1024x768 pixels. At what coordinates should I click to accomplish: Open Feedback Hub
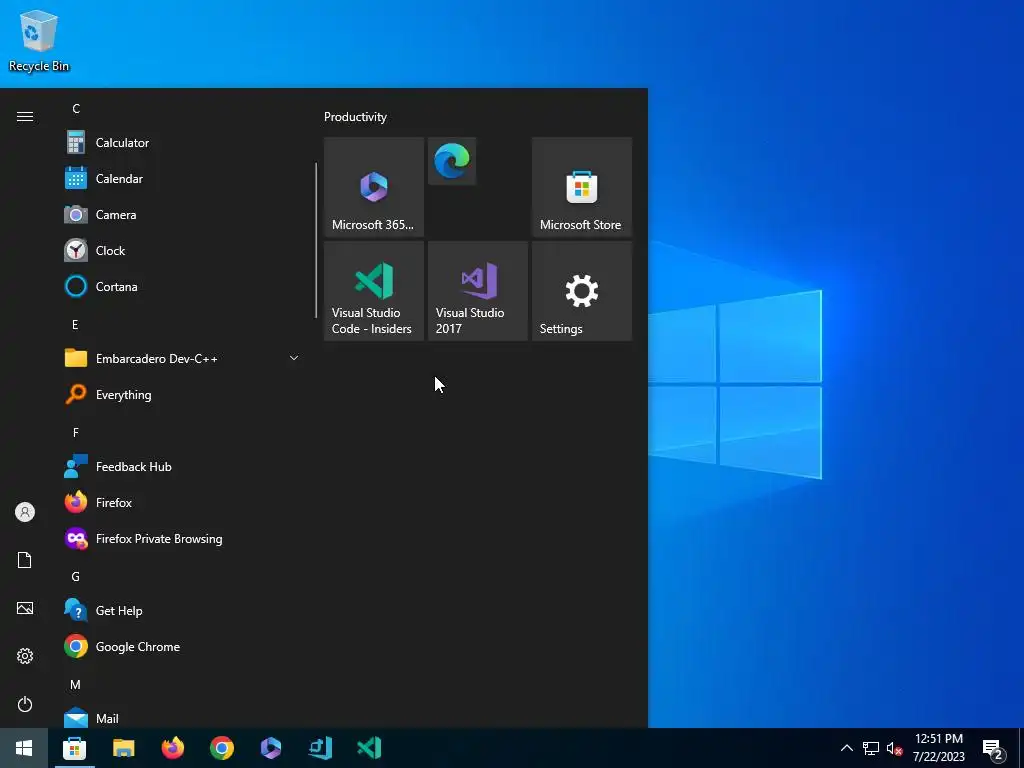coord(183,466)
